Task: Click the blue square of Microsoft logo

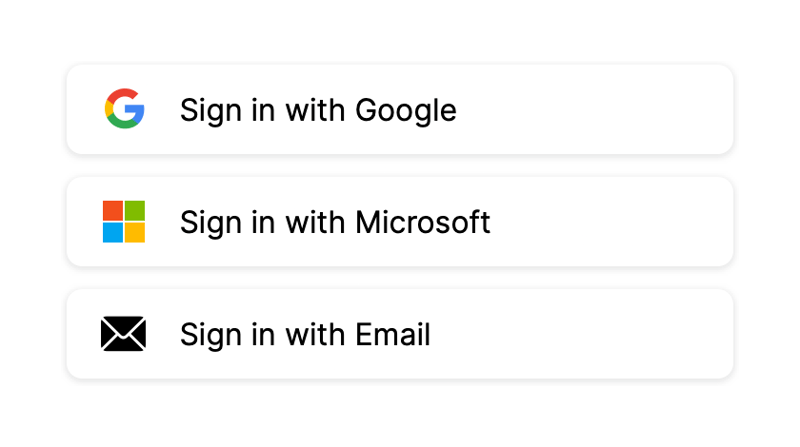Action: coord(113,232)
